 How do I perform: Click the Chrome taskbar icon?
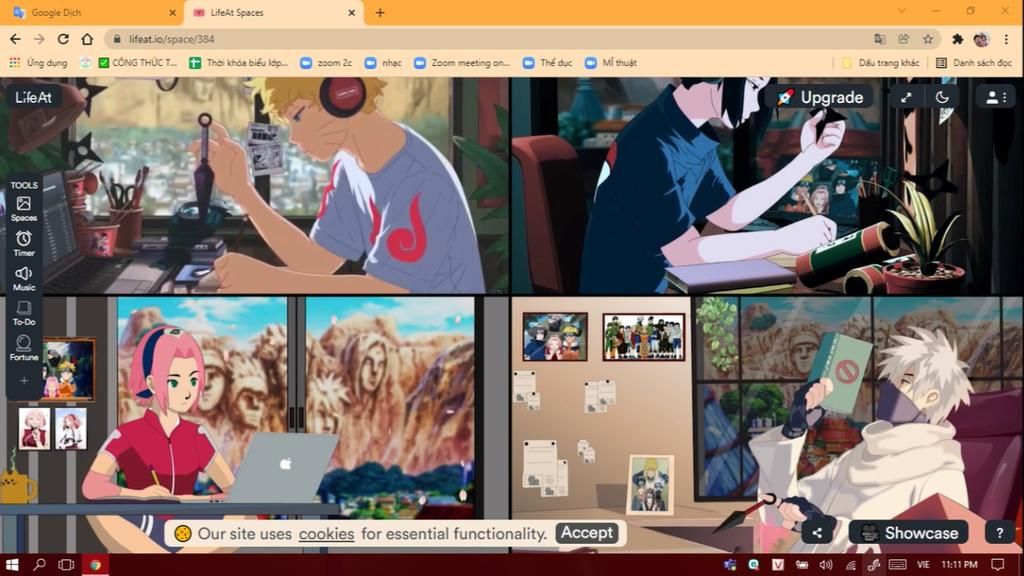[95, 564]
